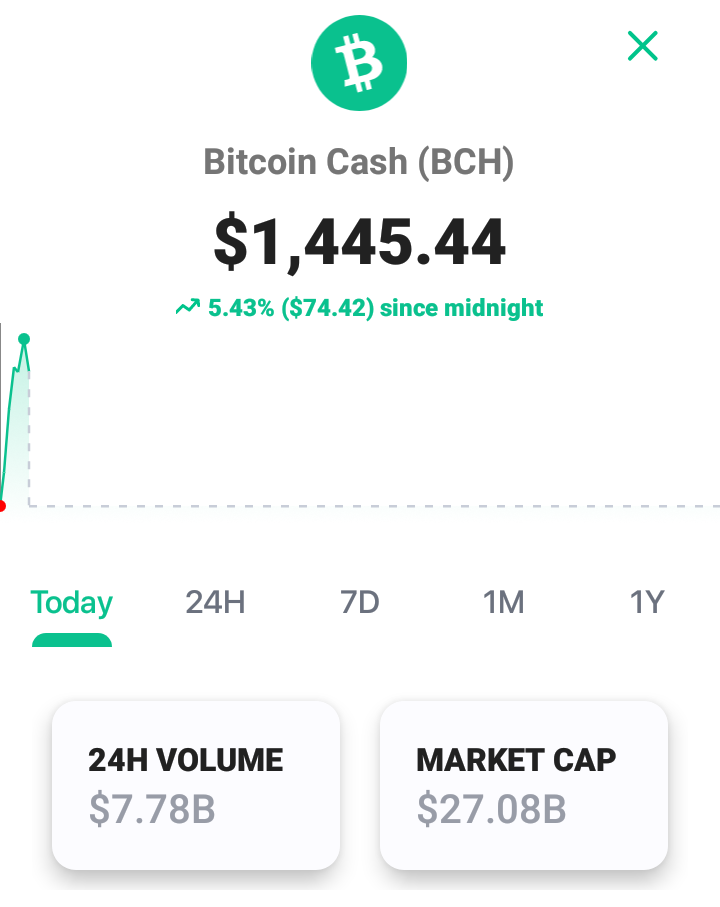Click the 24H VOLUME card
This screenshot has width=720, height=907.
196,785
